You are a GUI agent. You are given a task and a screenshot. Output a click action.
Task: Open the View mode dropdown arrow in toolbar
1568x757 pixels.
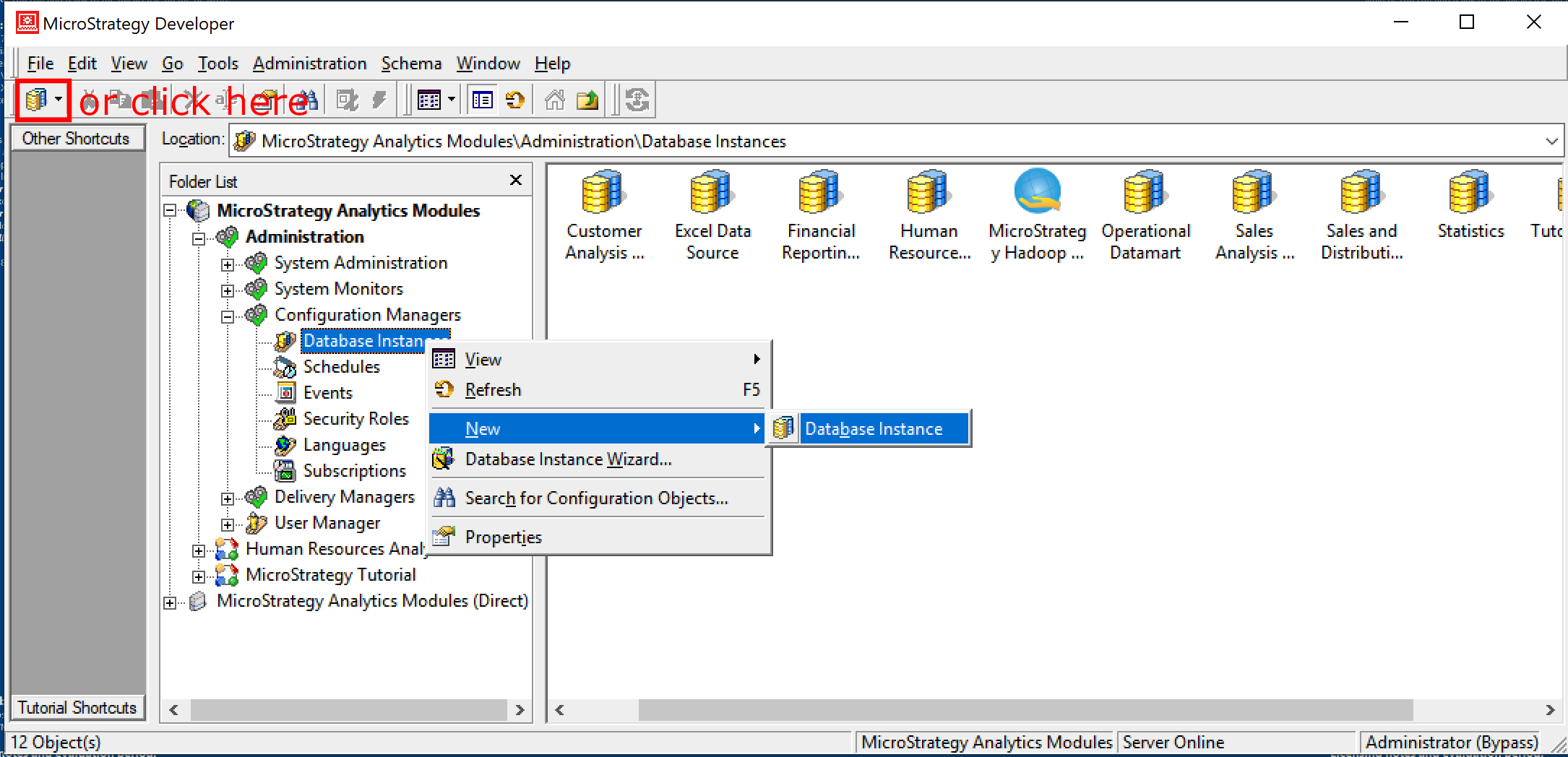(x=452, y=100)
